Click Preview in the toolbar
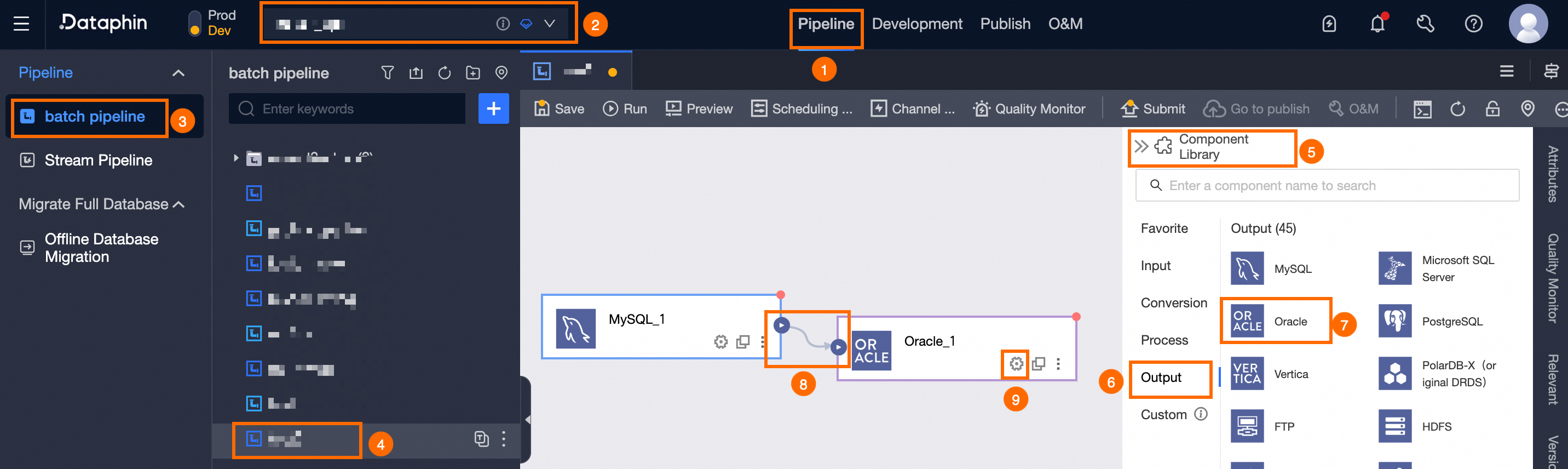 (x=699, y=108)
